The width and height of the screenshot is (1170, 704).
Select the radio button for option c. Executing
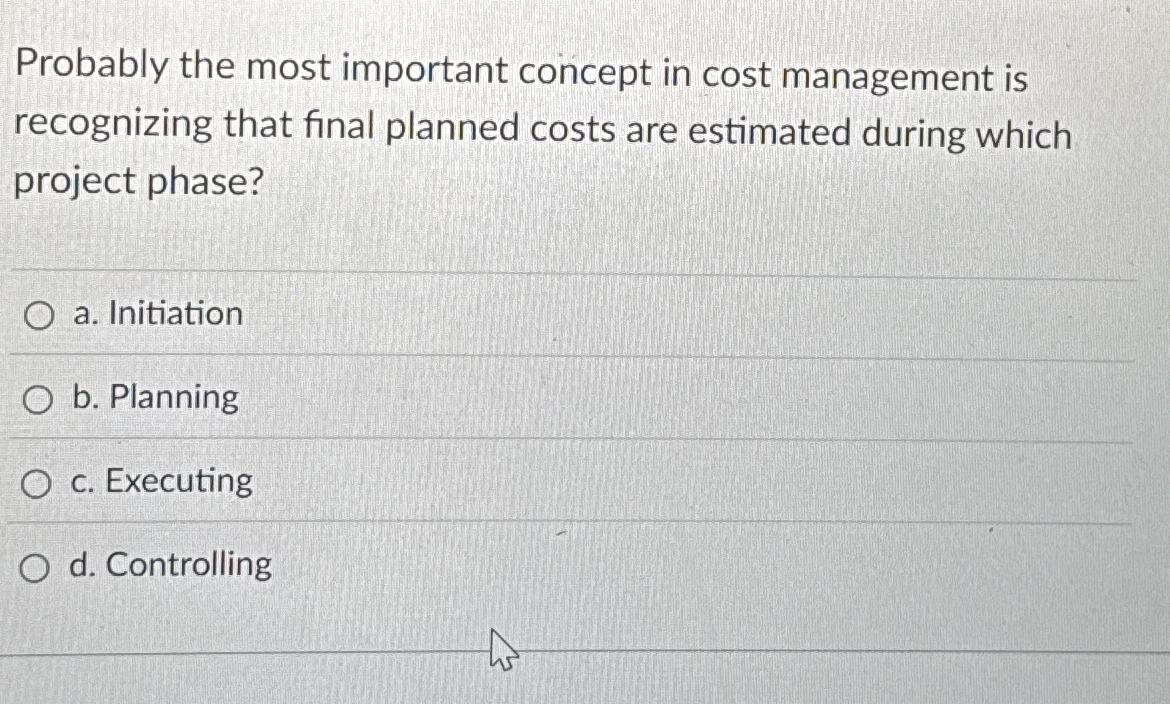click(x=37, y=482)
